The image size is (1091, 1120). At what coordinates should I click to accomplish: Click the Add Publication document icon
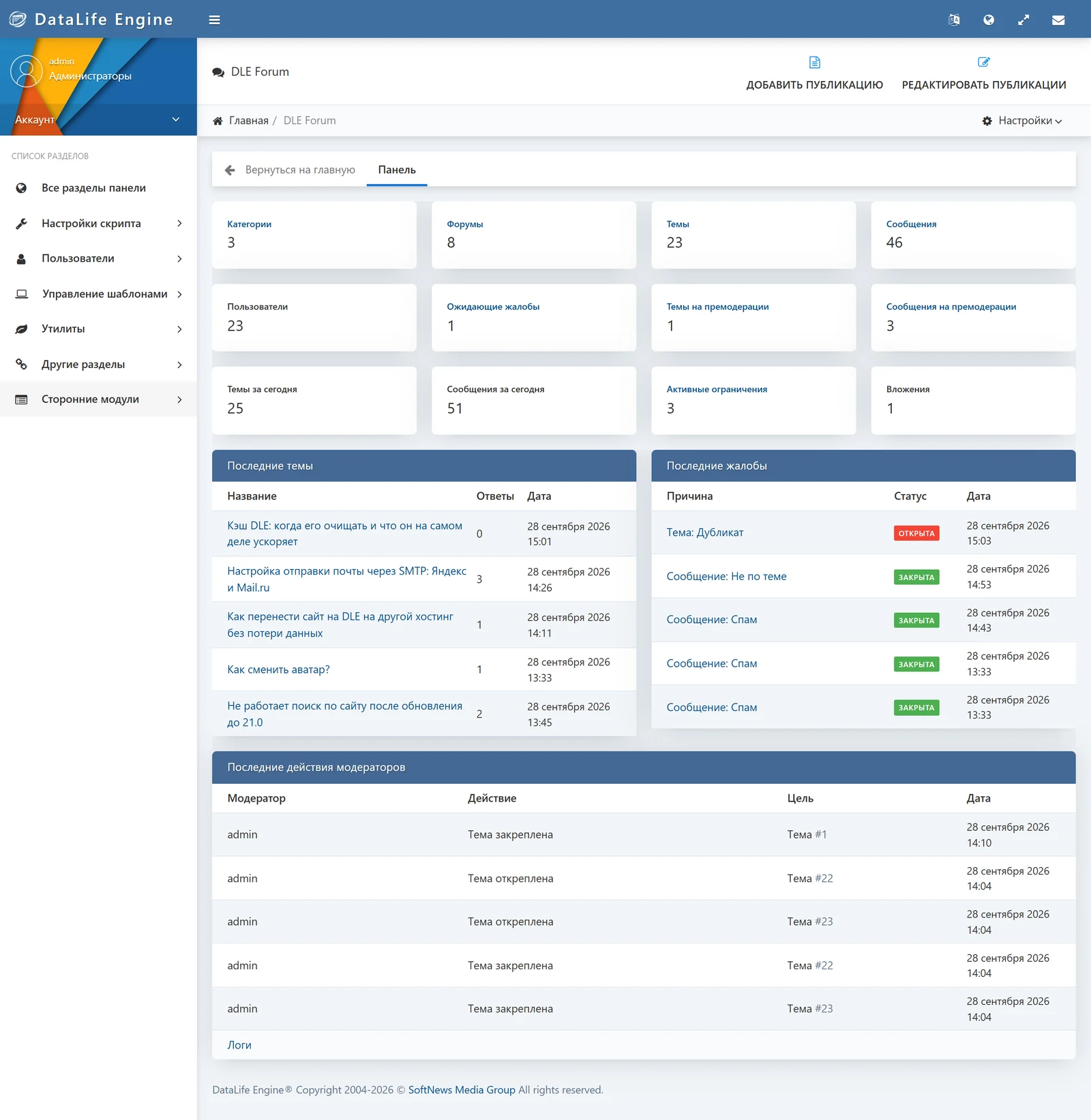814,62
